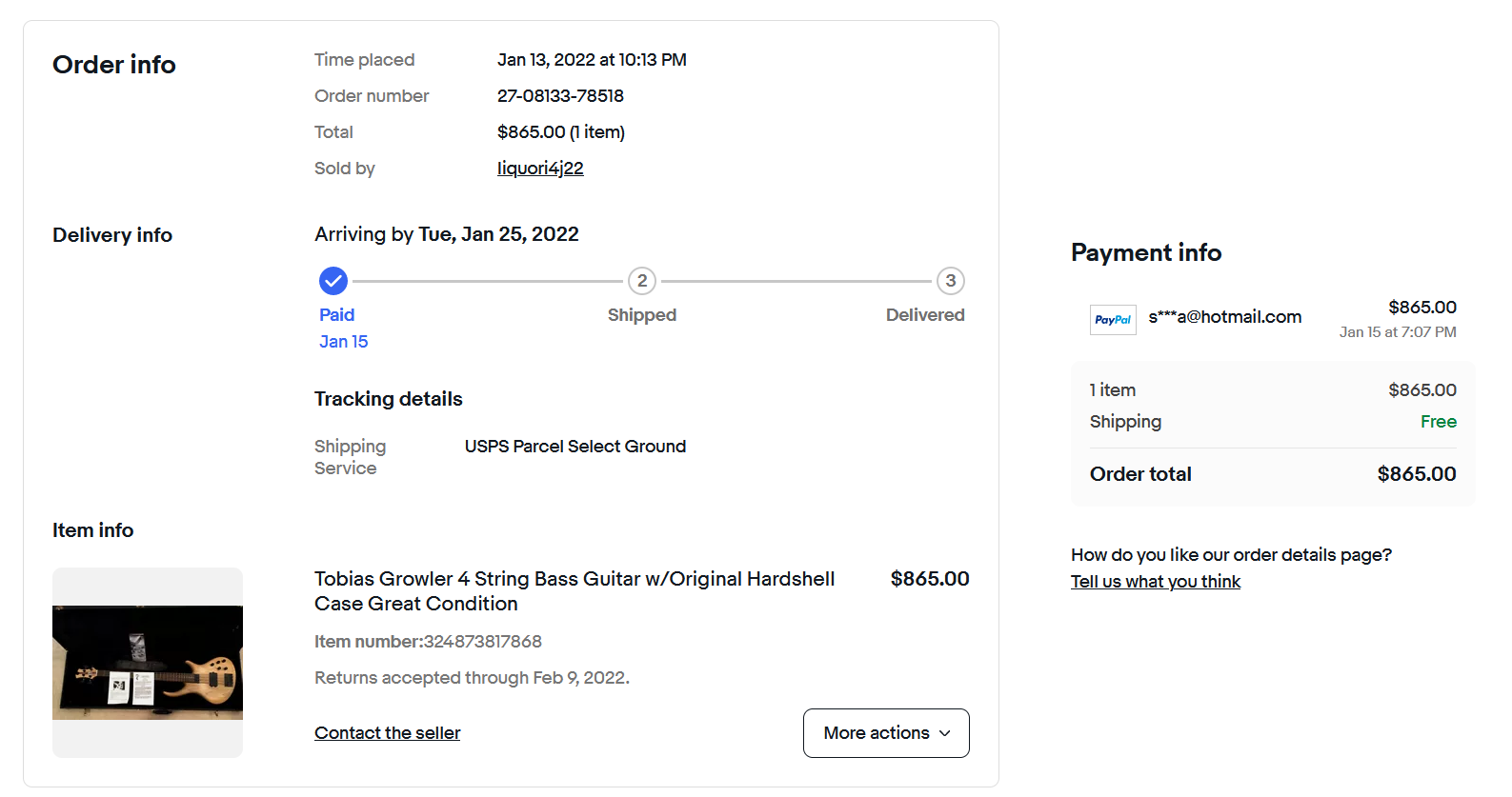The height and width of the screenshot is (797, 1512).
Task: Click the Tracking details heading
Action: [389, 399]
